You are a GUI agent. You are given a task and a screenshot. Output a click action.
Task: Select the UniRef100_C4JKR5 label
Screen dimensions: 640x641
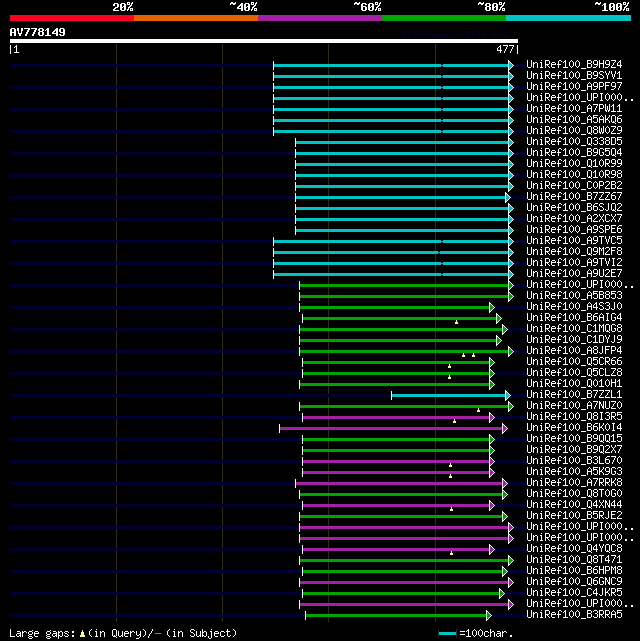click(574, 593)
